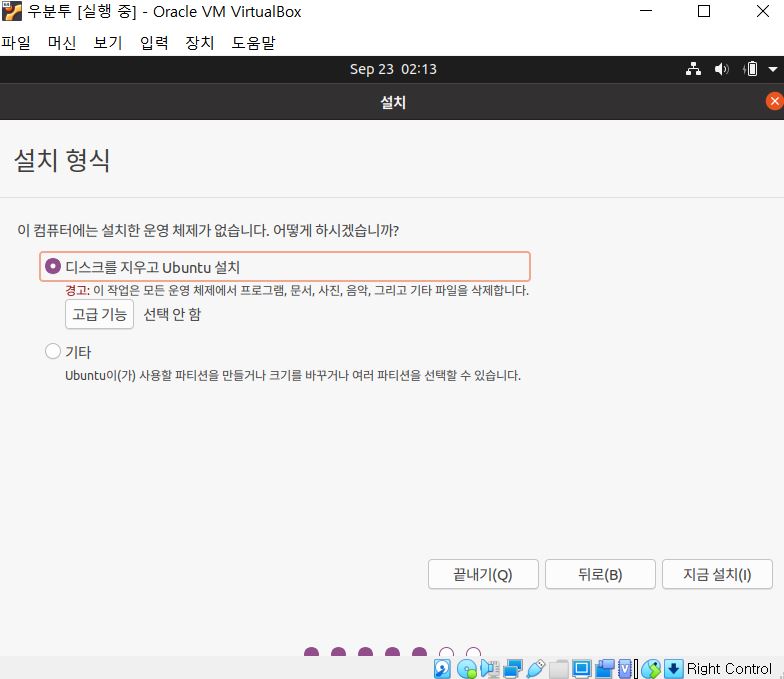Click the Right Control host key label
Image resolution: width=784 pixels, height=679 pixels.
(x=729, y=668)
